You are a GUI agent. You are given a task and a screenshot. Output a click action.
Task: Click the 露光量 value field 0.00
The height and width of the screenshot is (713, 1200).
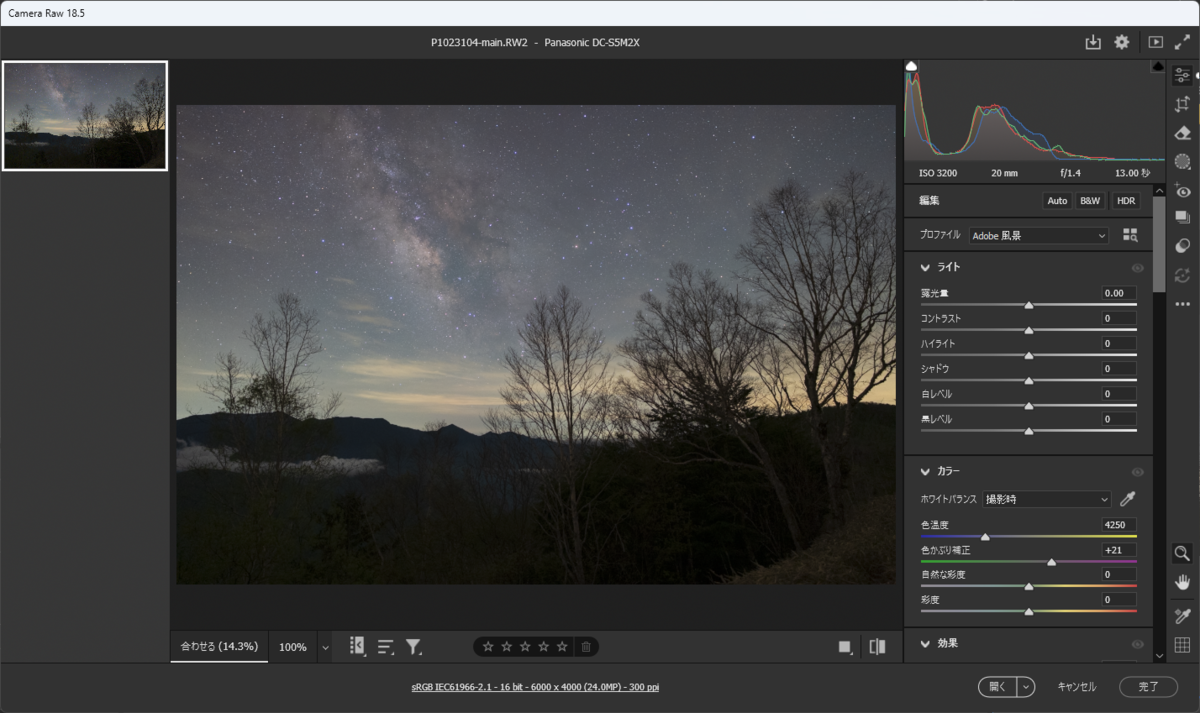[1119, 293]
